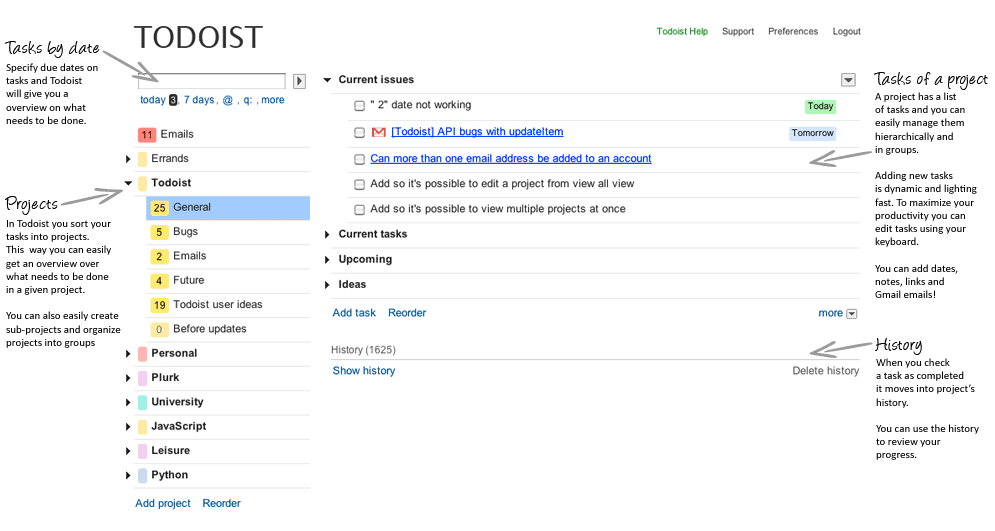Click the task query input field
995x531 pixels.
coord(212,81)
